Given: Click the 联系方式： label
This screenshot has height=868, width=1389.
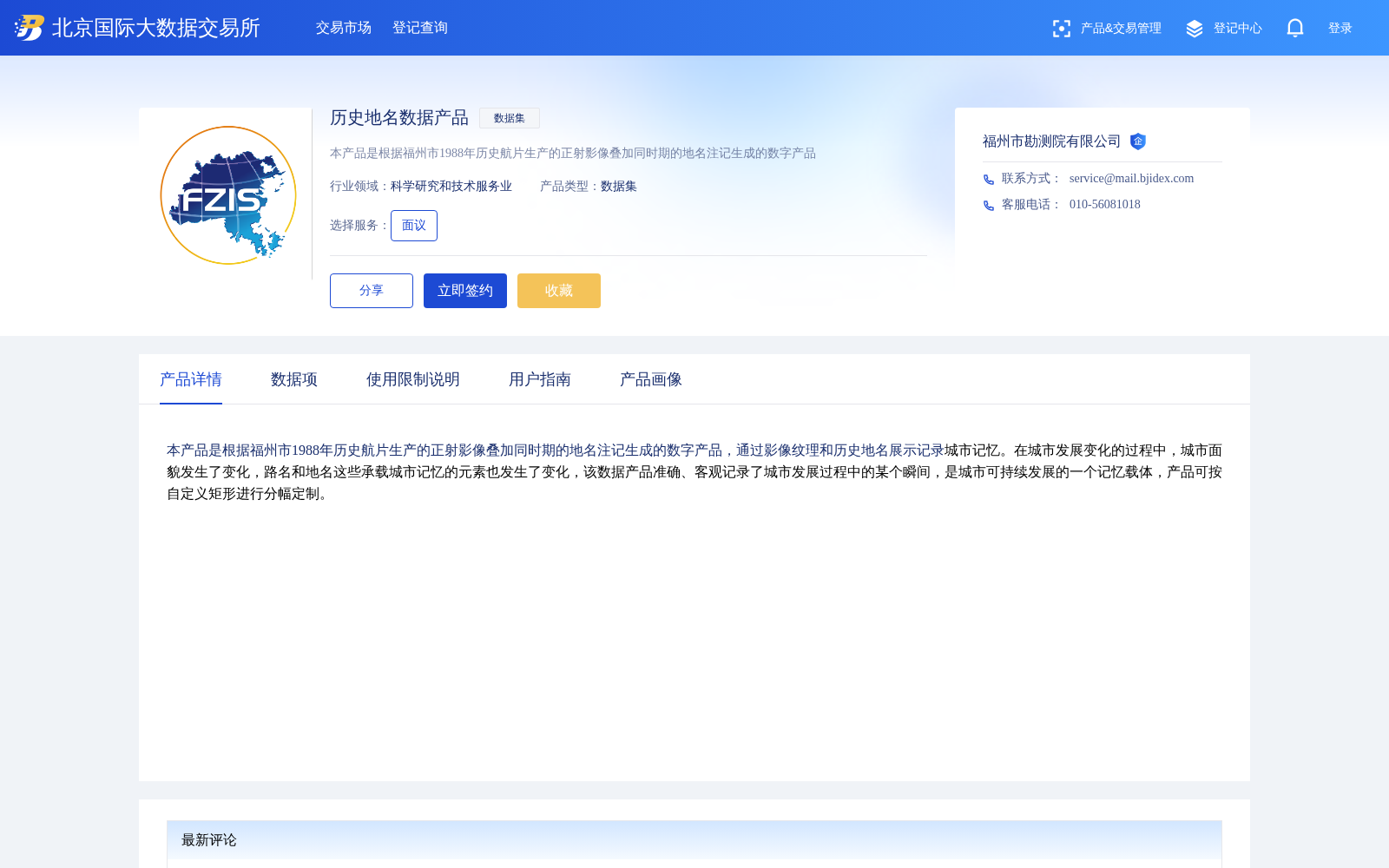Looking at the screenshot, I should tap(1032, 179).
